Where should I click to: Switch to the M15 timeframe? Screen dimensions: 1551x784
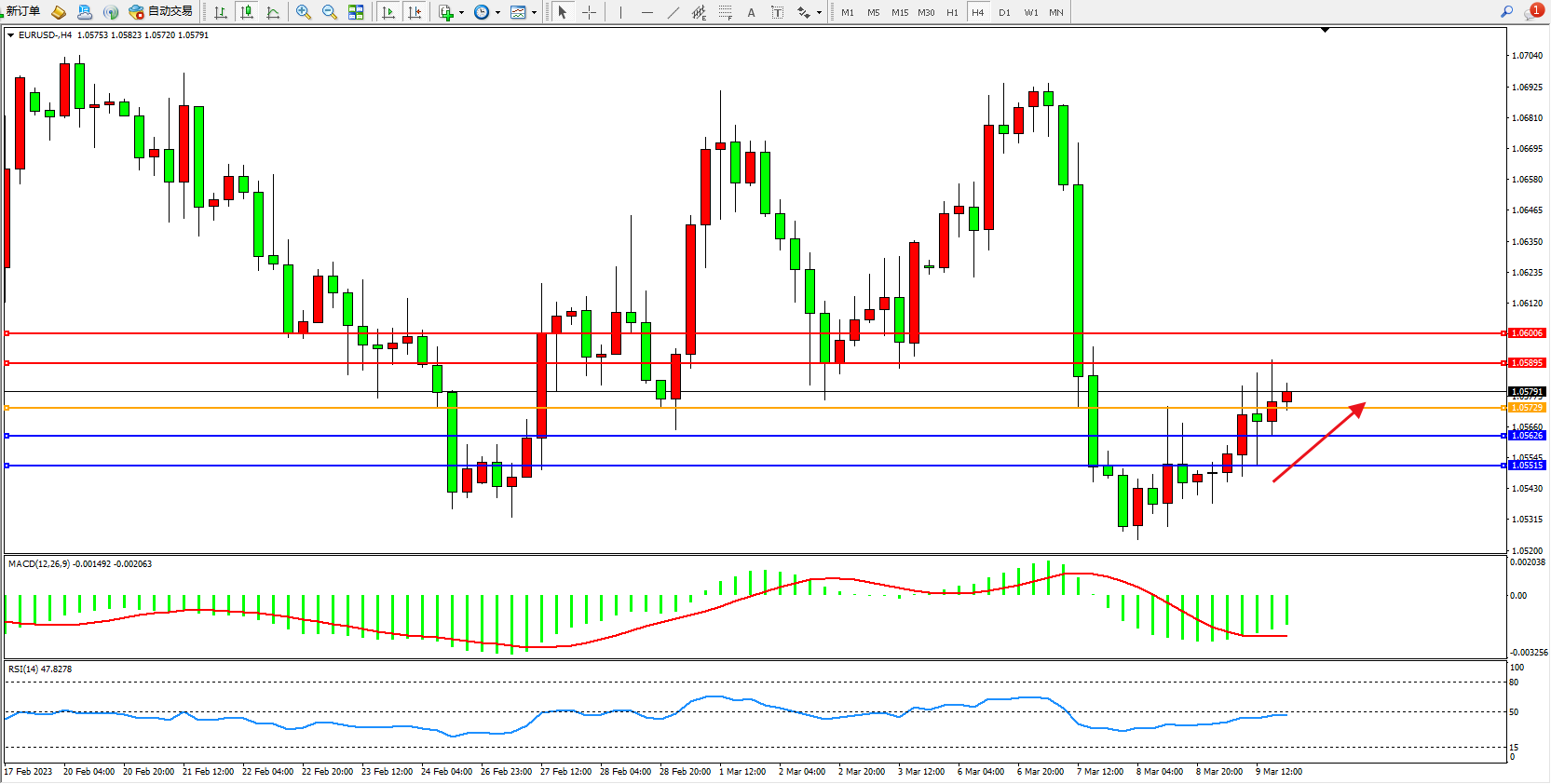pos(899,12)
